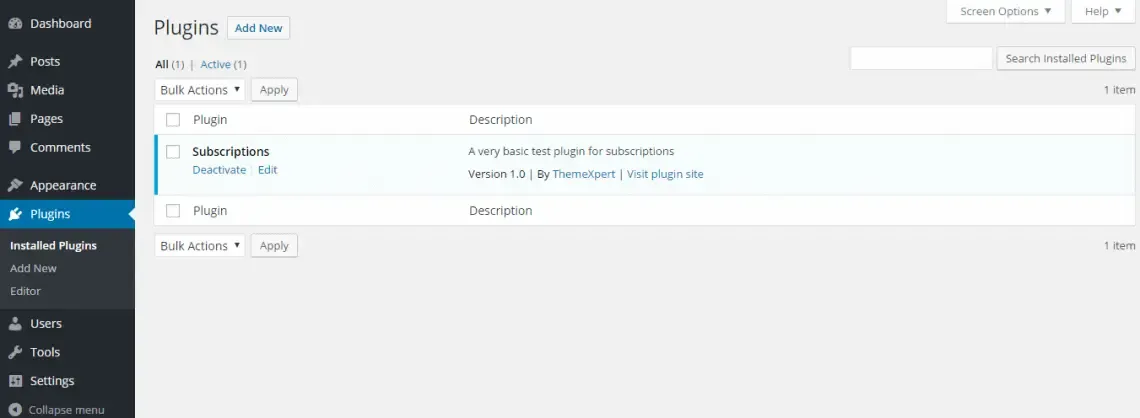Screen dimensions: 1140x418
Task: Expand the Screen Options panel
Action: pos(1005,12)
